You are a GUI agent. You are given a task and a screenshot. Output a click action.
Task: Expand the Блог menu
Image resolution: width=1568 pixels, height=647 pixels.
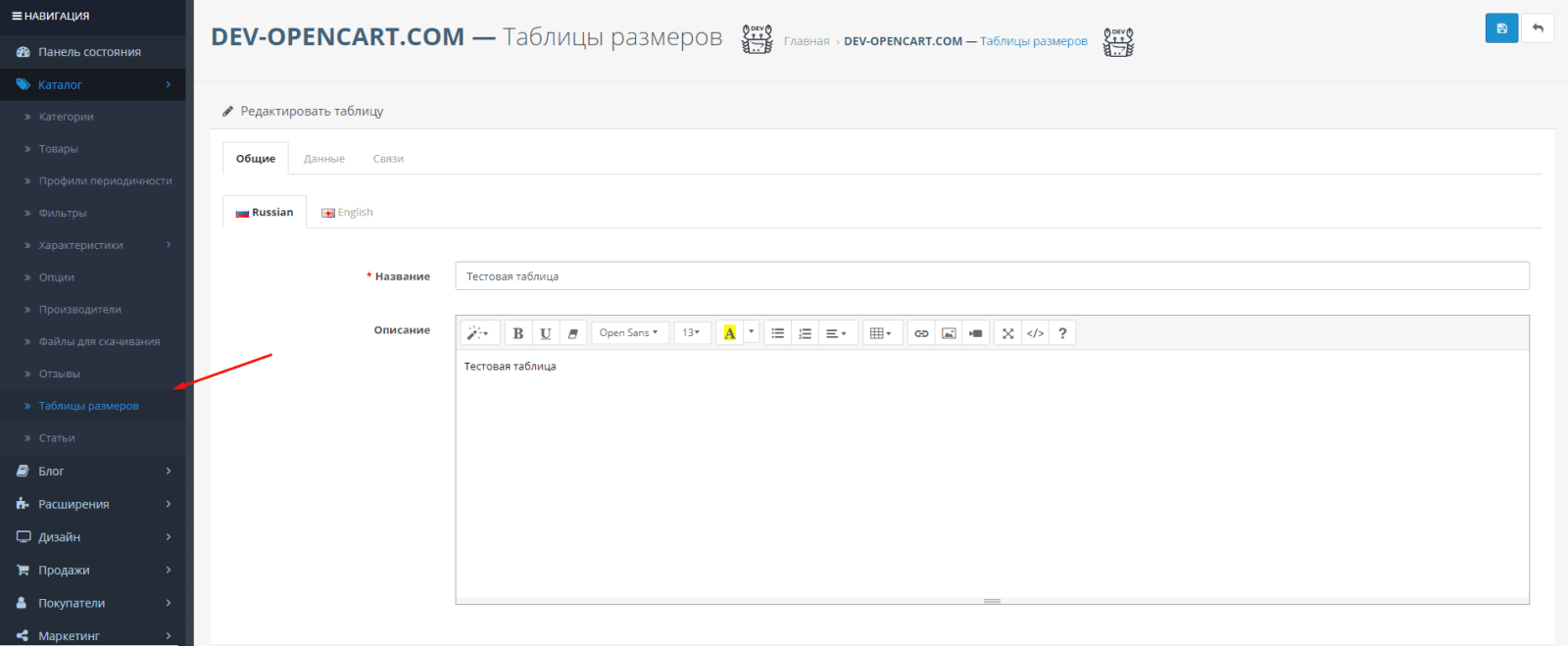pyautogui.click(x=93, y=472)
